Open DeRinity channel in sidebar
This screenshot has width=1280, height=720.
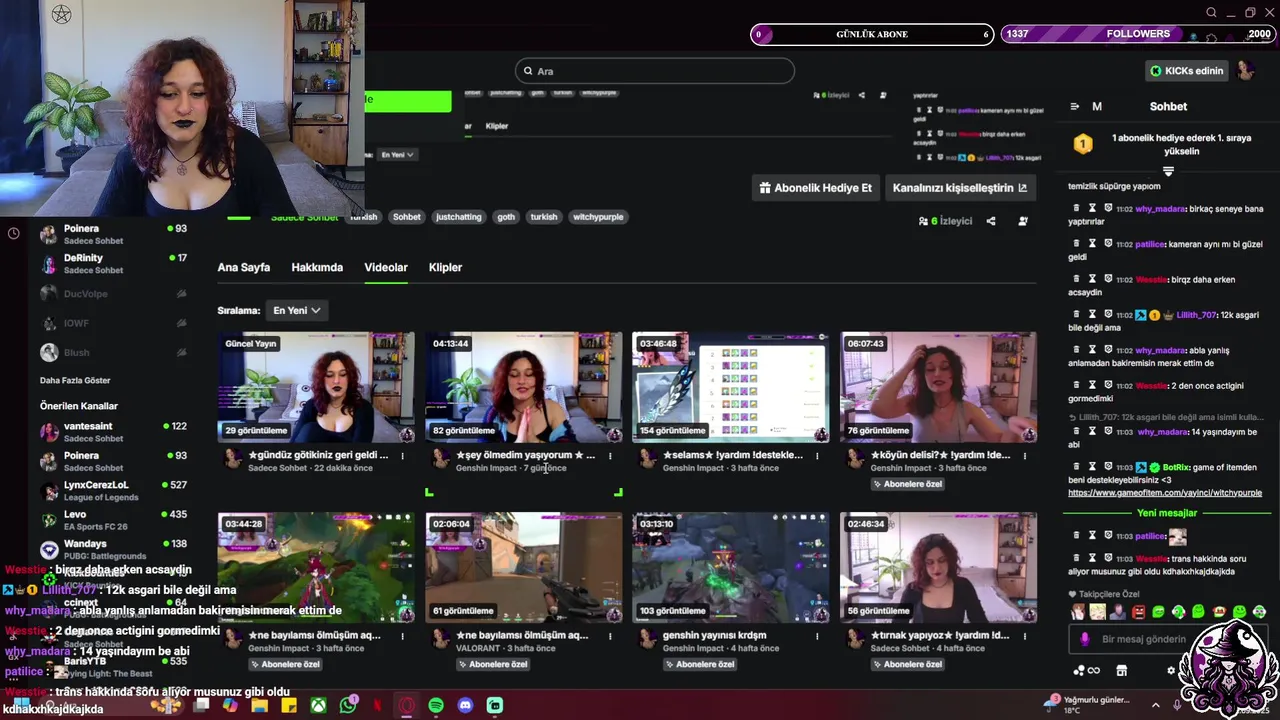(x=113, y=264)
